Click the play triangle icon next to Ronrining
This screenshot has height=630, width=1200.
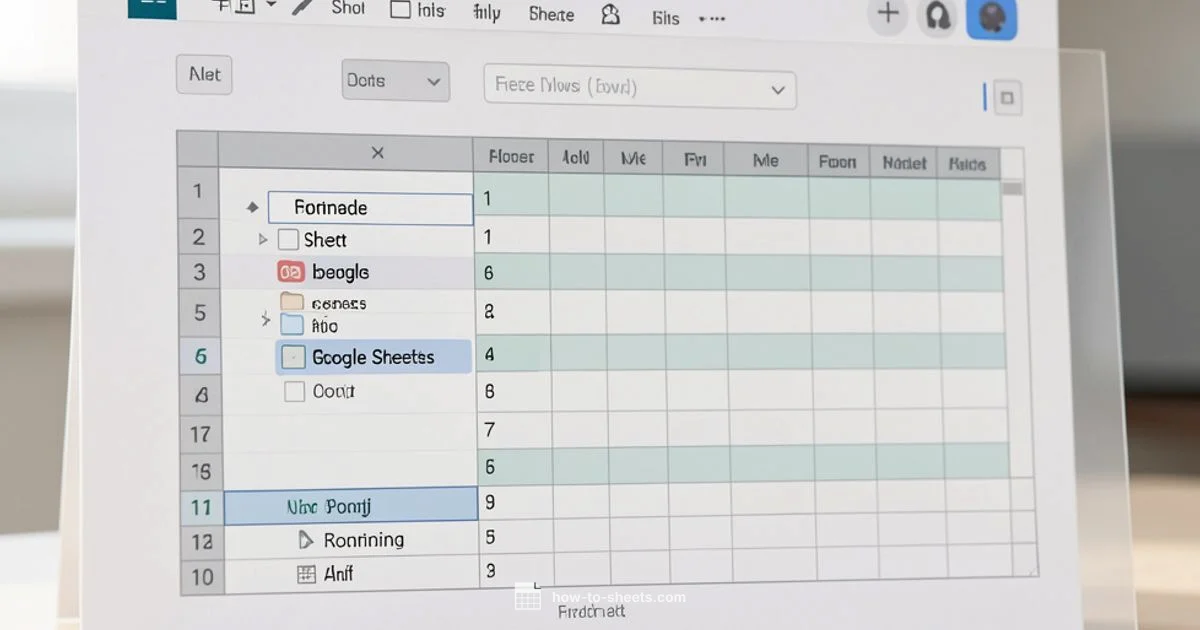306,539
